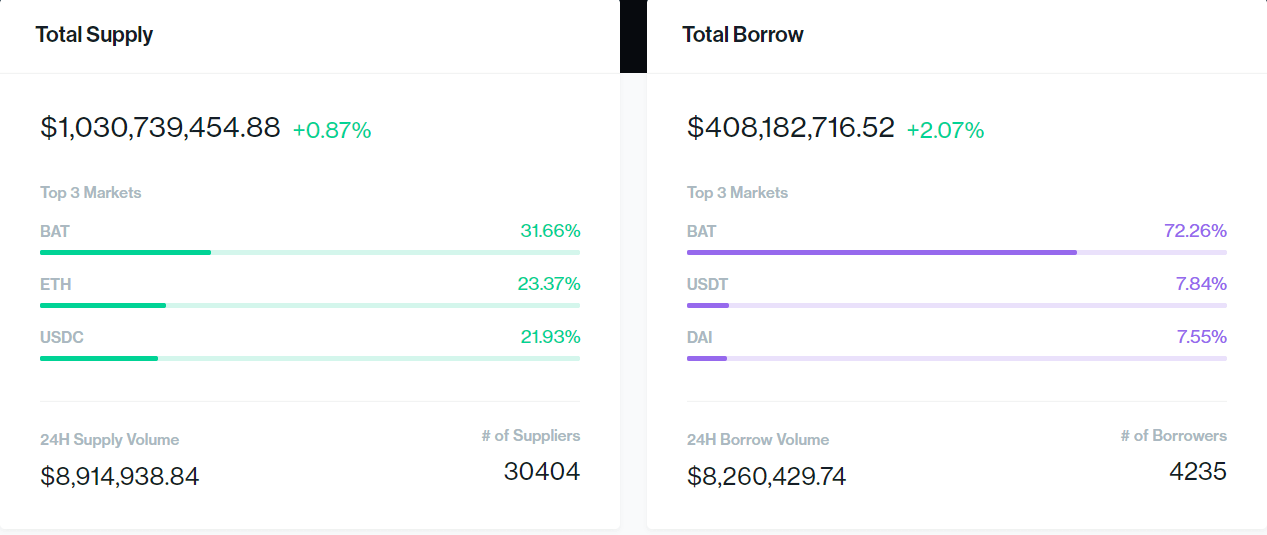Click the Total Supply heading
Image resolution: width=1267 pixels, height=535 pixels.
[94, 35]
